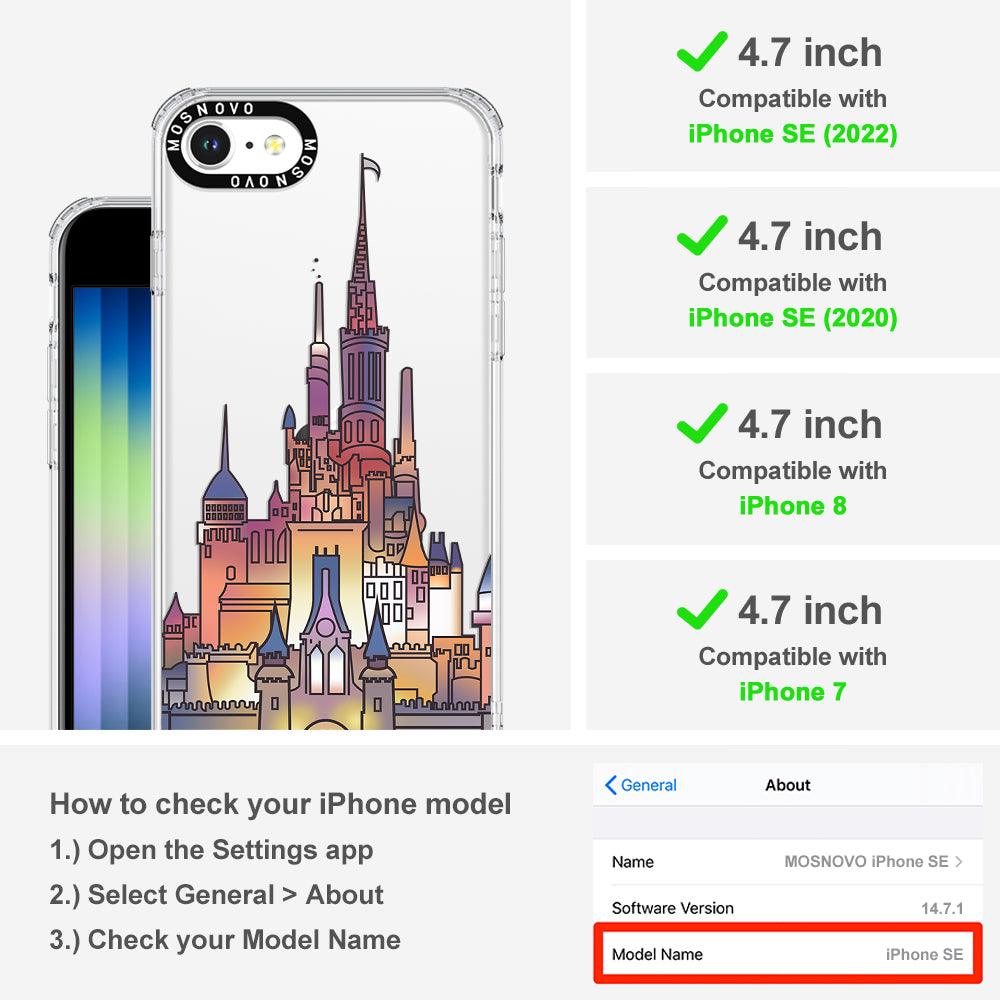Click the About title in header

point(788,785)
